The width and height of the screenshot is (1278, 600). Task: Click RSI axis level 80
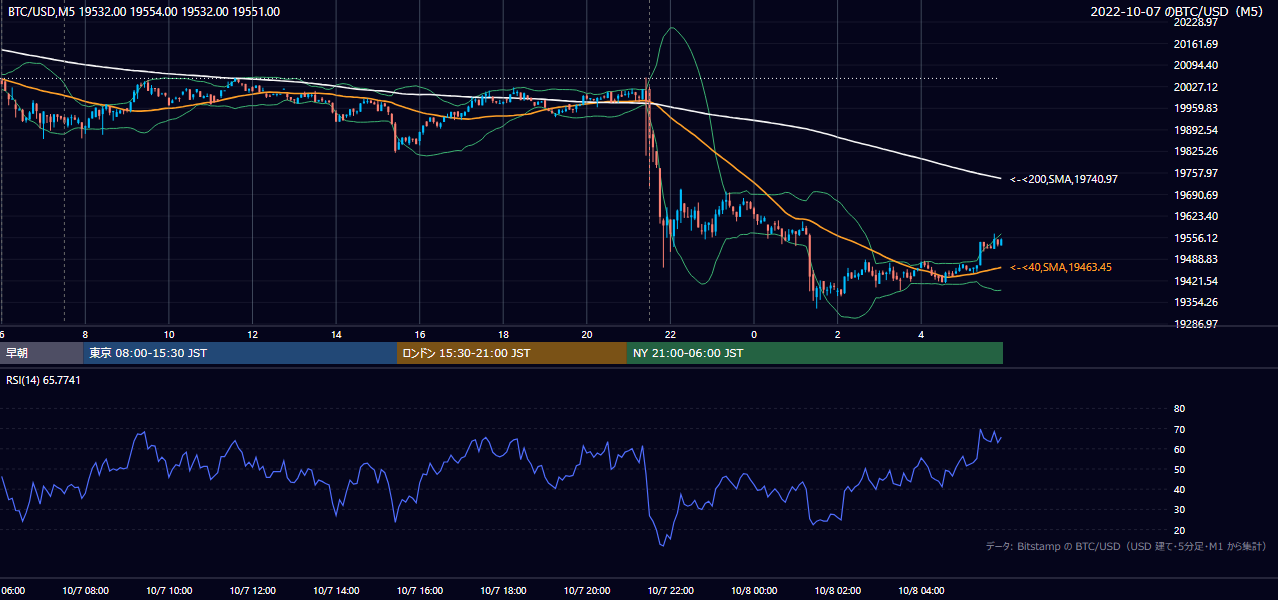pyautogui.click(x=1179, y=409)
